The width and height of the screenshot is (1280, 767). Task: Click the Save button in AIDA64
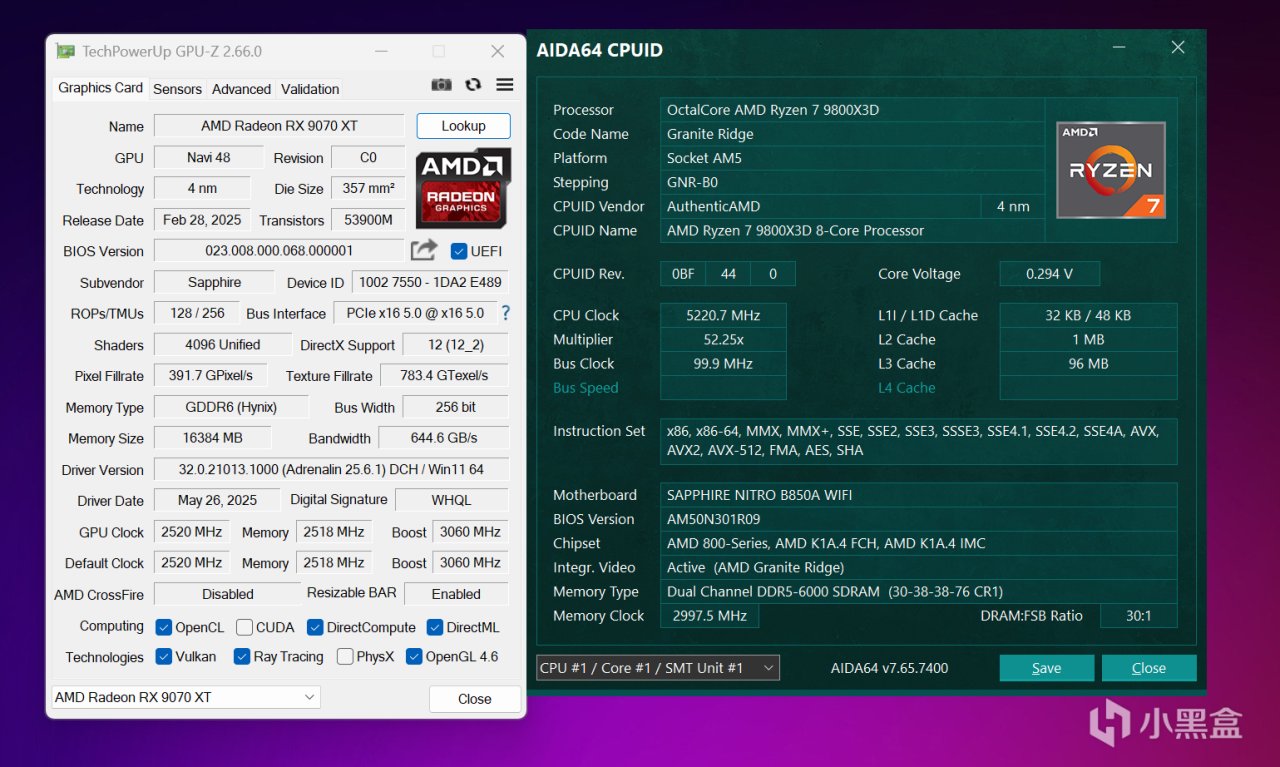(1047, 668)
